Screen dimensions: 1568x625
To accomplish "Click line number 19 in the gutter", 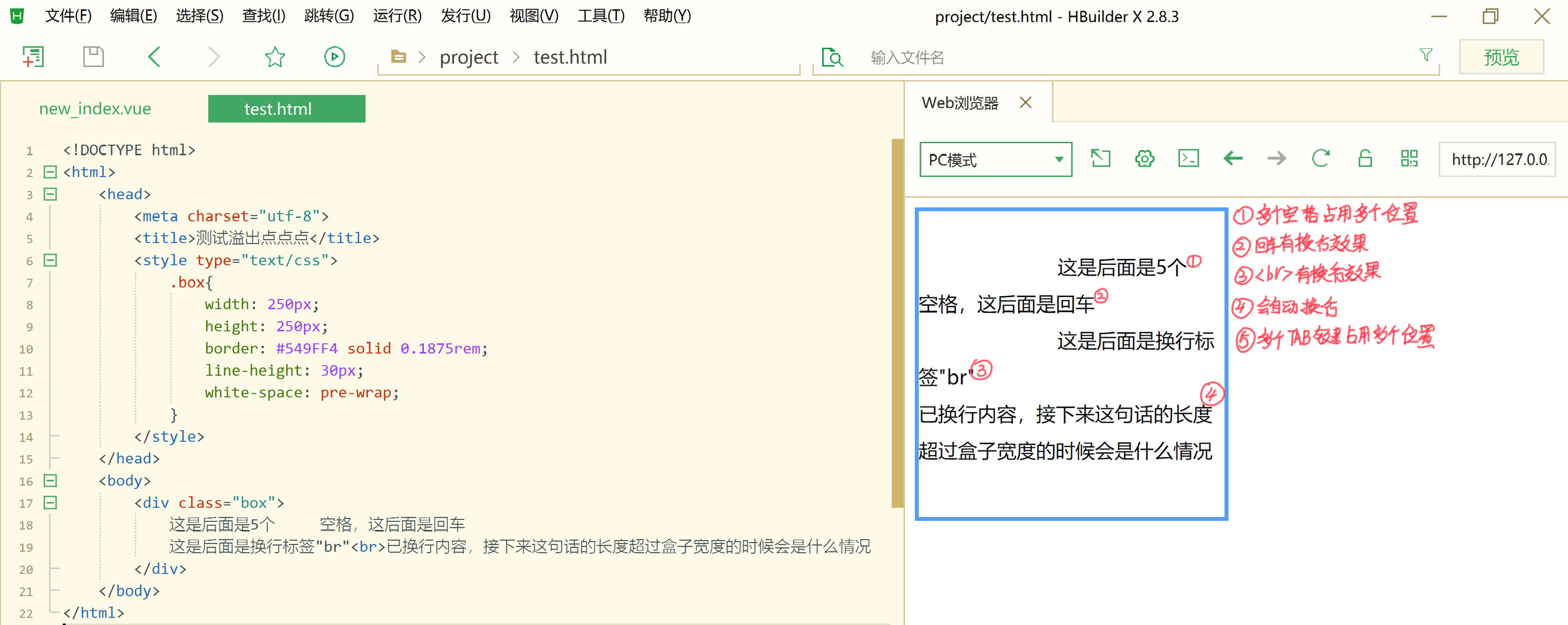I will click(26, 548).
